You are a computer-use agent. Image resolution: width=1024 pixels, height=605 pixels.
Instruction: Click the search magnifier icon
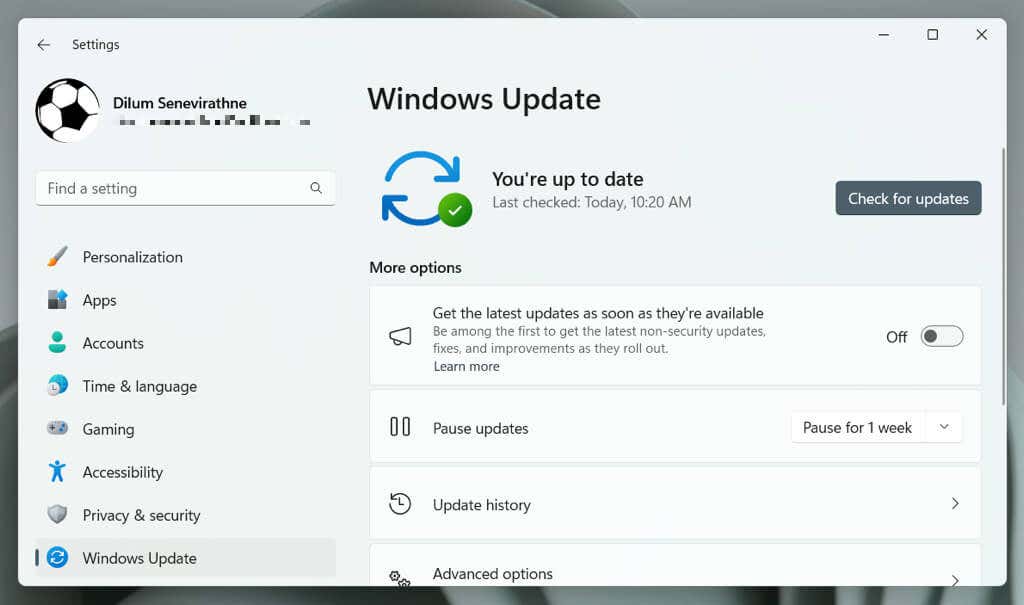[316, 188]
